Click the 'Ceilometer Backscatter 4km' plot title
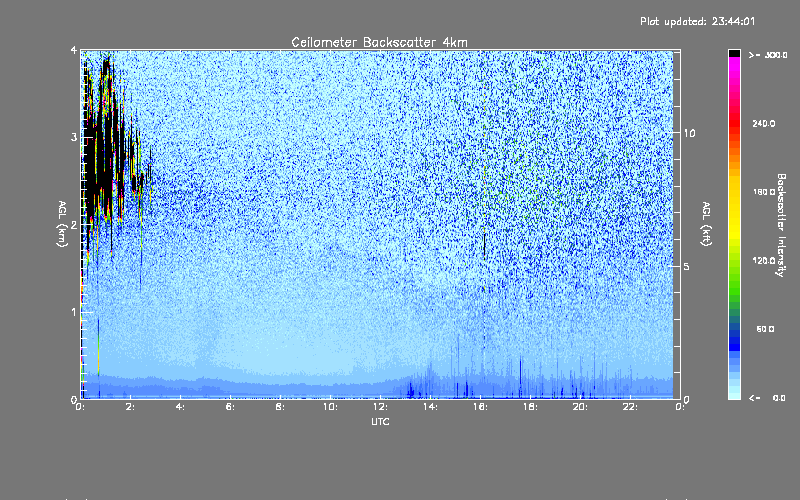The image size is (800, 500). pos(379,42)
